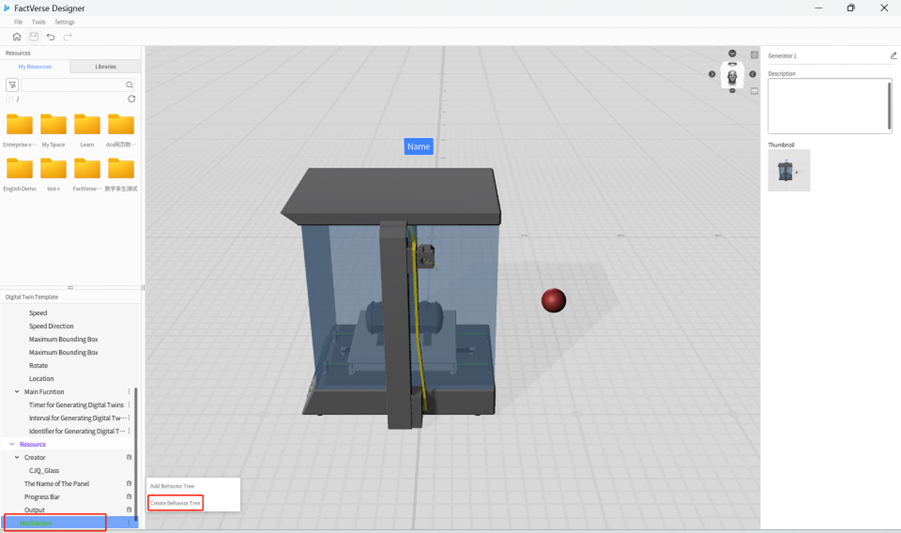
Task: Select the Output tree item
Action: point(34,510)
